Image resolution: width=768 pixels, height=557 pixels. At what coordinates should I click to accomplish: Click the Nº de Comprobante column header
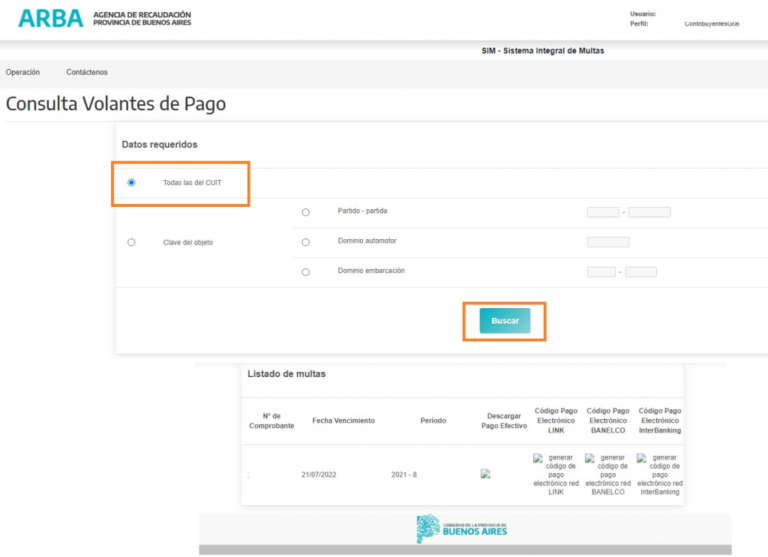pos(271,421)
